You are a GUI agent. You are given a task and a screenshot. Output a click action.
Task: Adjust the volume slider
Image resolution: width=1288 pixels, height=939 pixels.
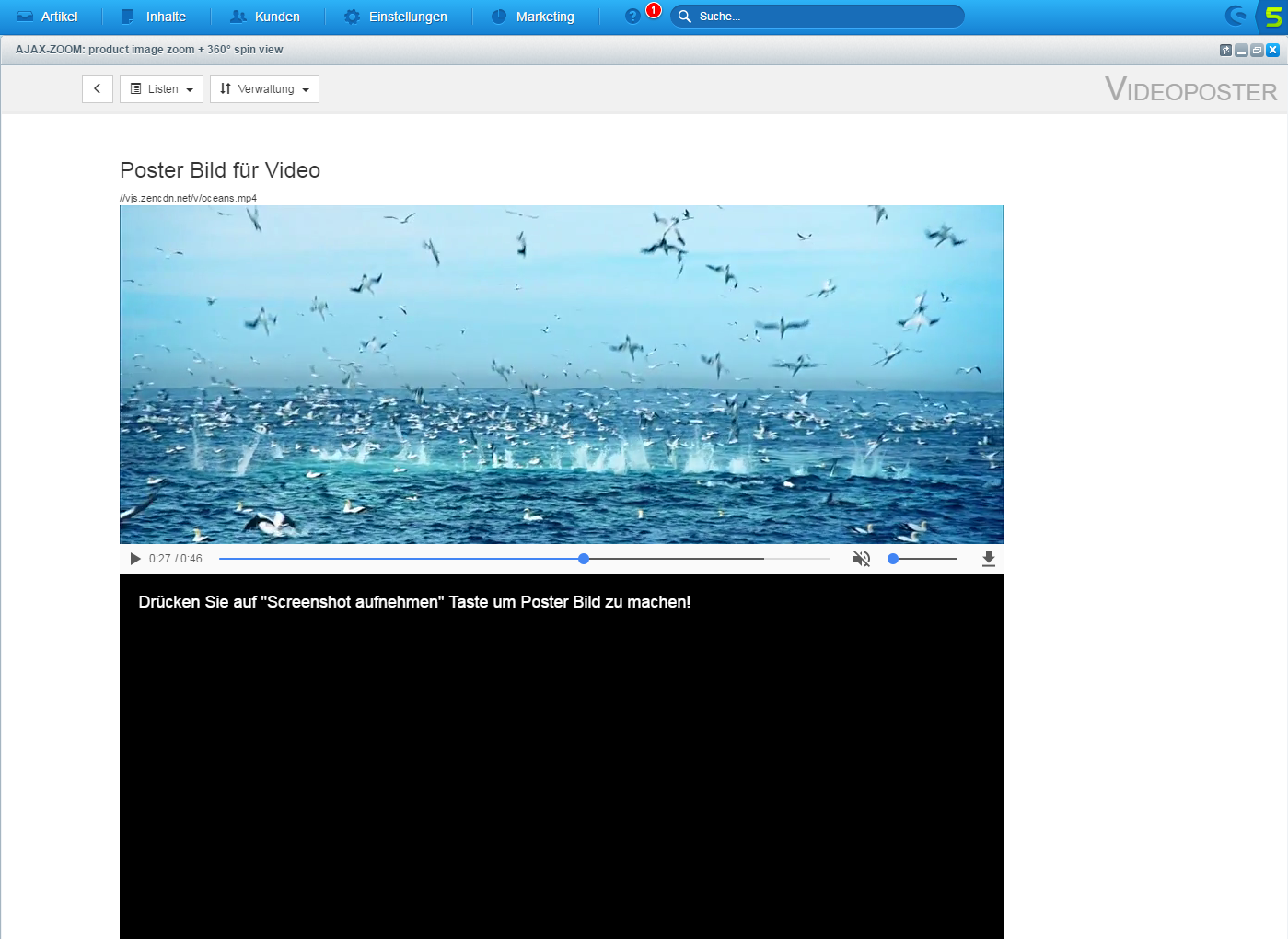pyautogui.click(x=922, y=559)
